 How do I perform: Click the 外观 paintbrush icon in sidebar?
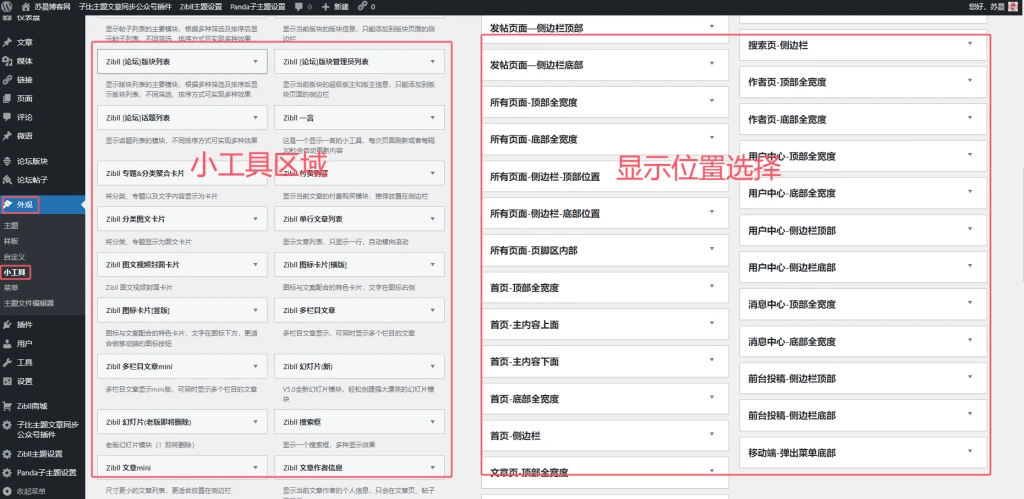click(7, 205)
